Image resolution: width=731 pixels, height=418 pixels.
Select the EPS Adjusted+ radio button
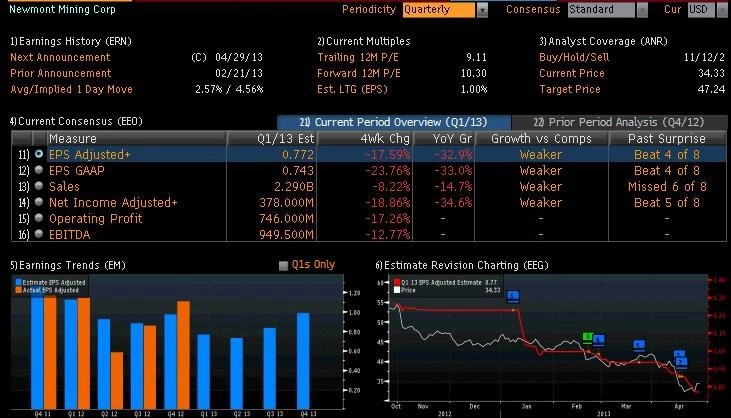click(39, 154)
